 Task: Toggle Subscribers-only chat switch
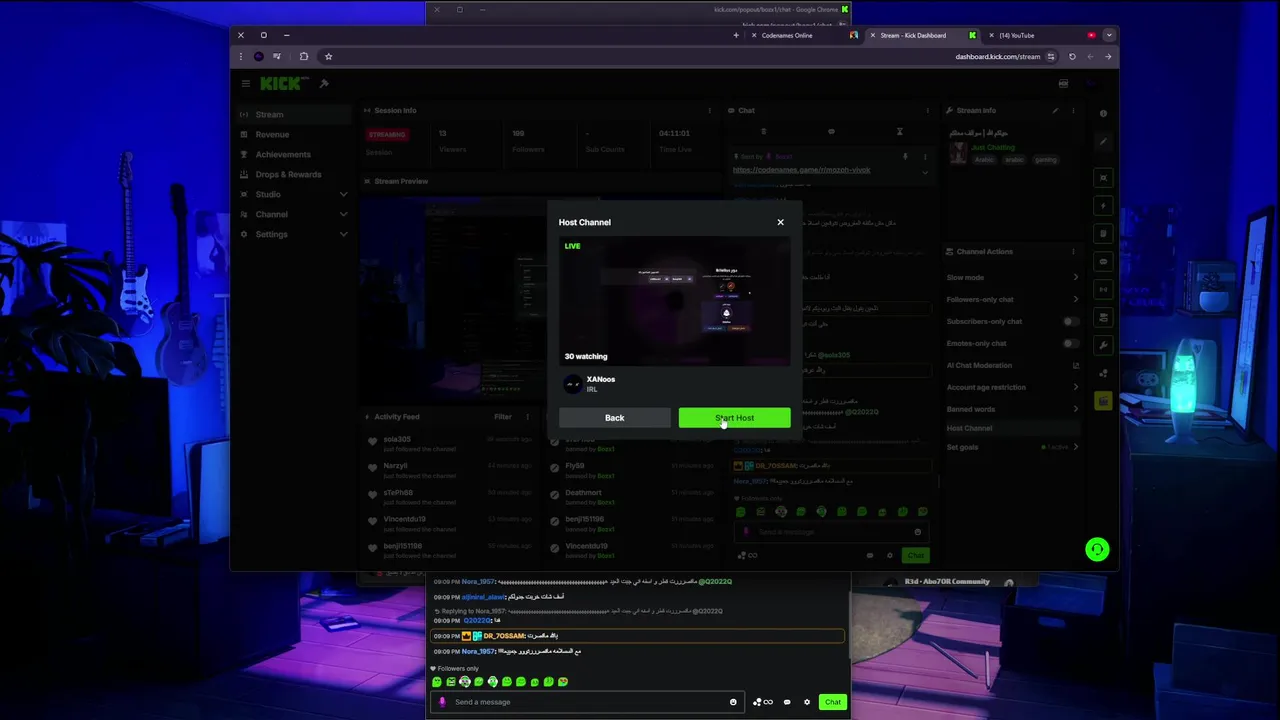click(1070, 321)
